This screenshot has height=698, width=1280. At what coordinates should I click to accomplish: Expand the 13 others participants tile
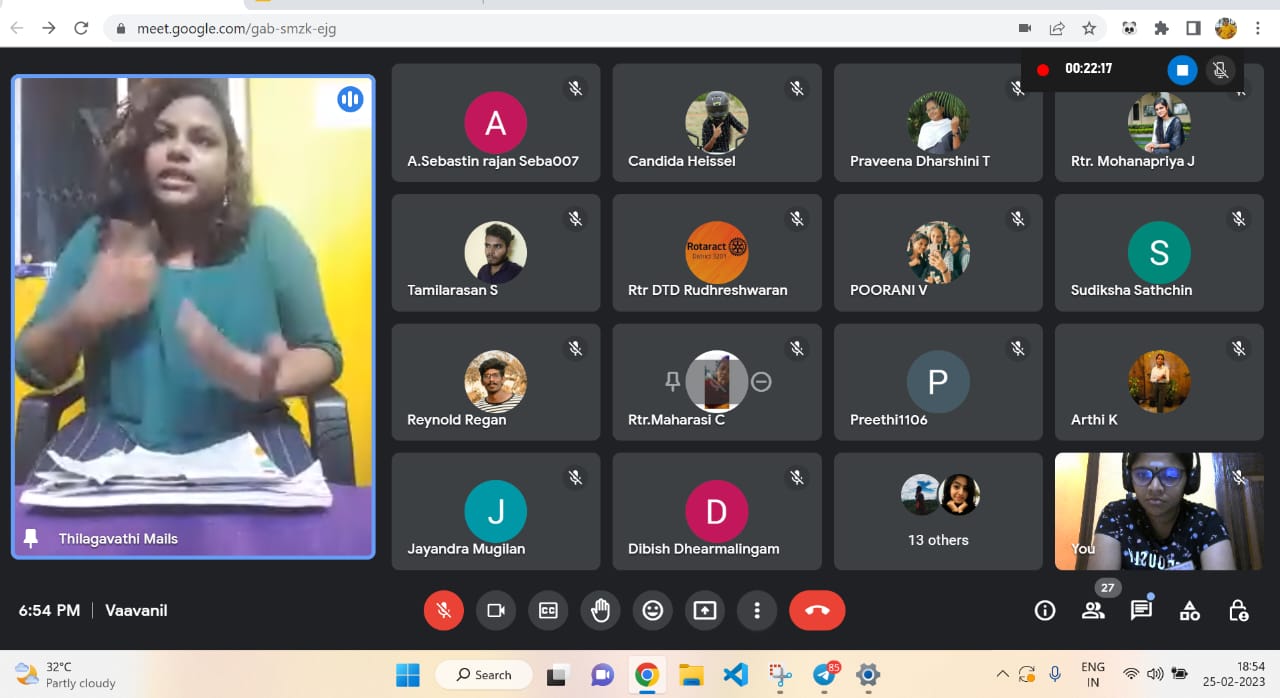(938, 511)
